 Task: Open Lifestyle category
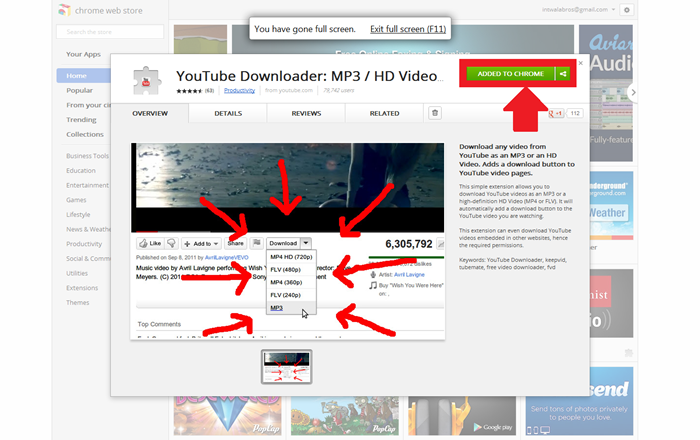78,215
